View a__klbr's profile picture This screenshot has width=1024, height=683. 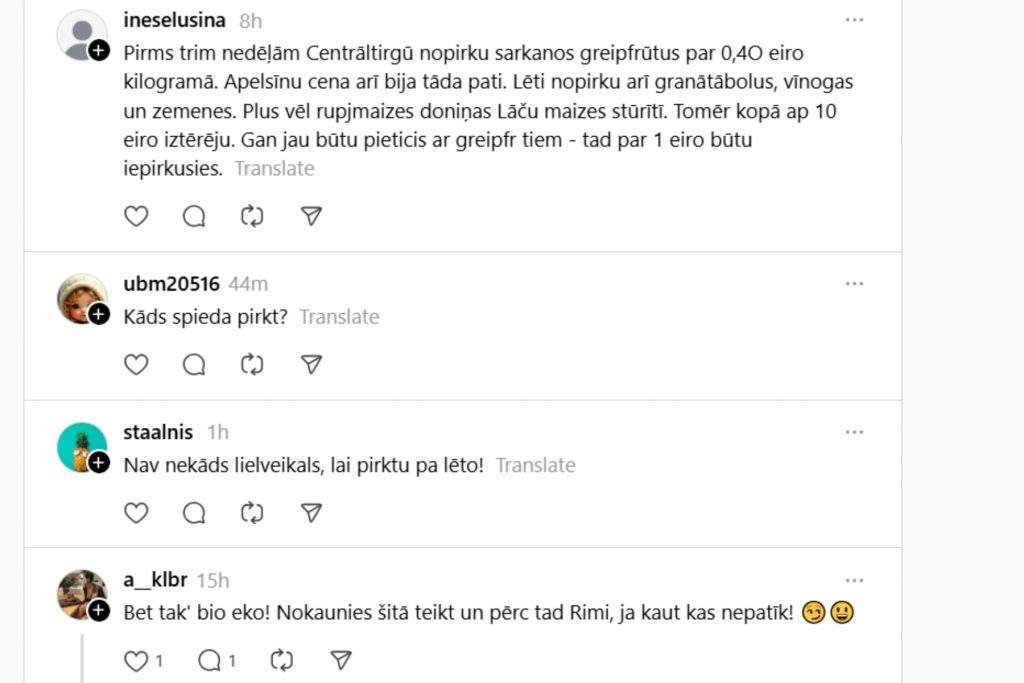click(x=81, y=593)
